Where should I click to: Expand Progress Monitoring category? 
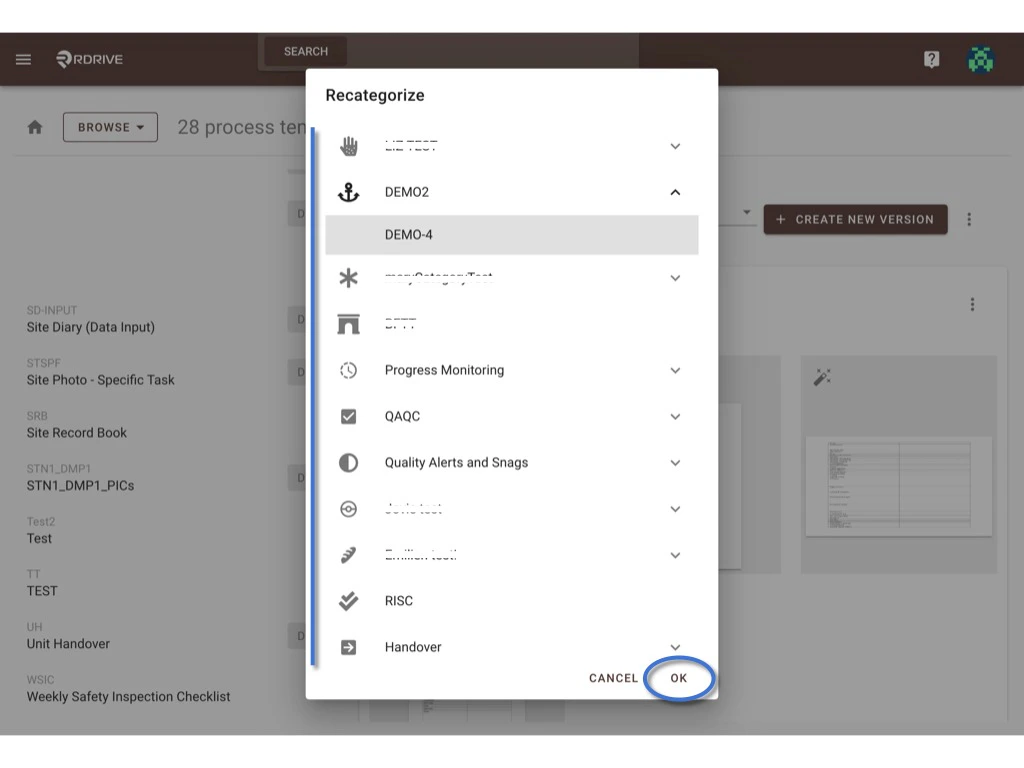pos(675,370)
